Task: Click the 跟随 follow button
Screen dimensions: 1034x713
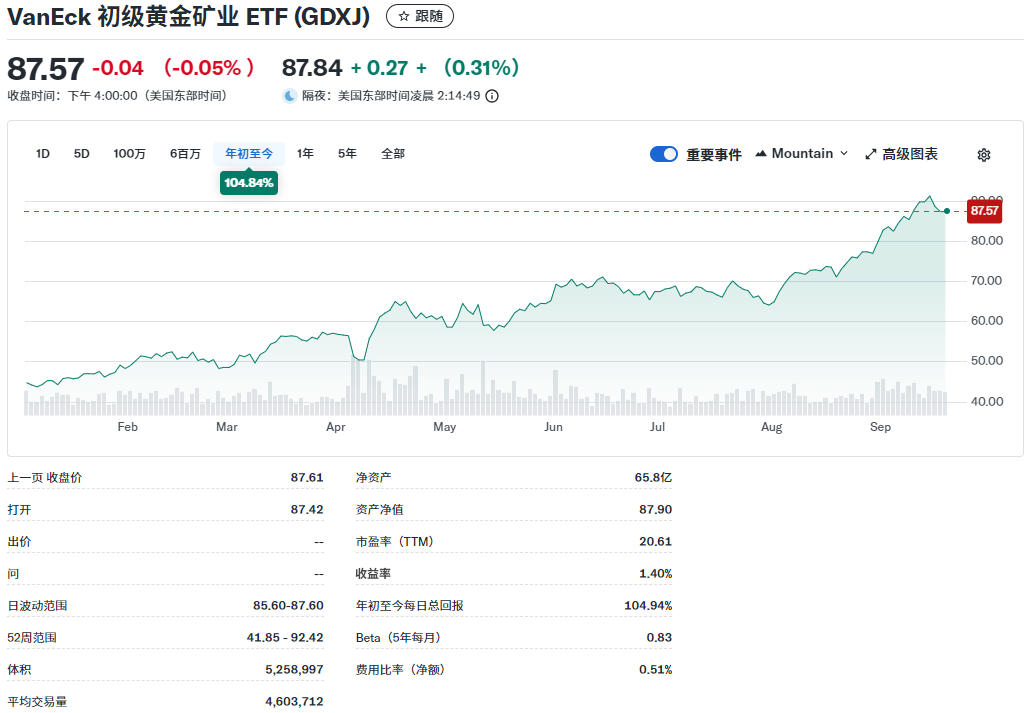Action: pos(420,16)
